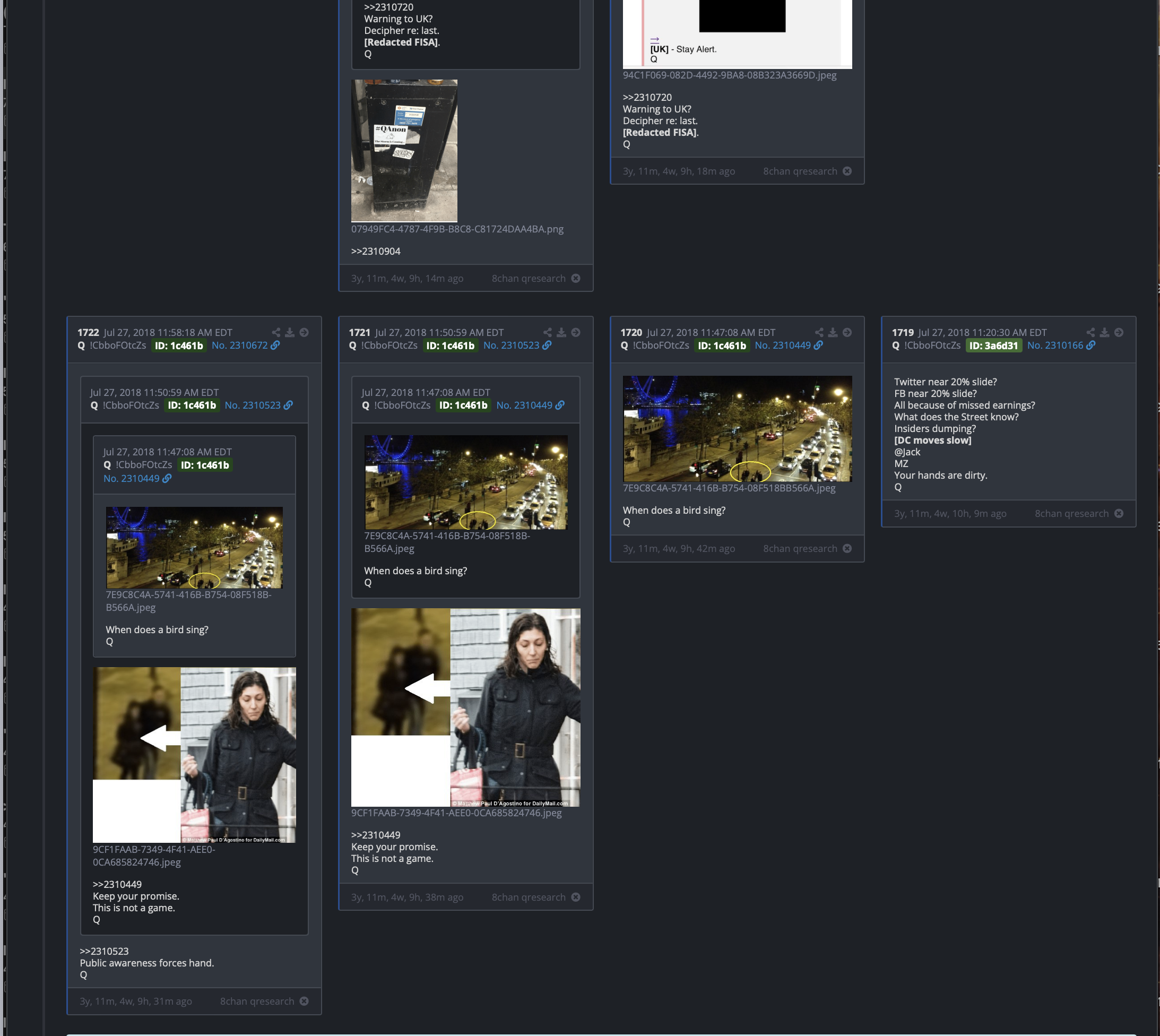Viewport: 1160px width, 1036px height.
Task: Click the arrow-circle icon on post 1722
Action: tap(304, 332)
